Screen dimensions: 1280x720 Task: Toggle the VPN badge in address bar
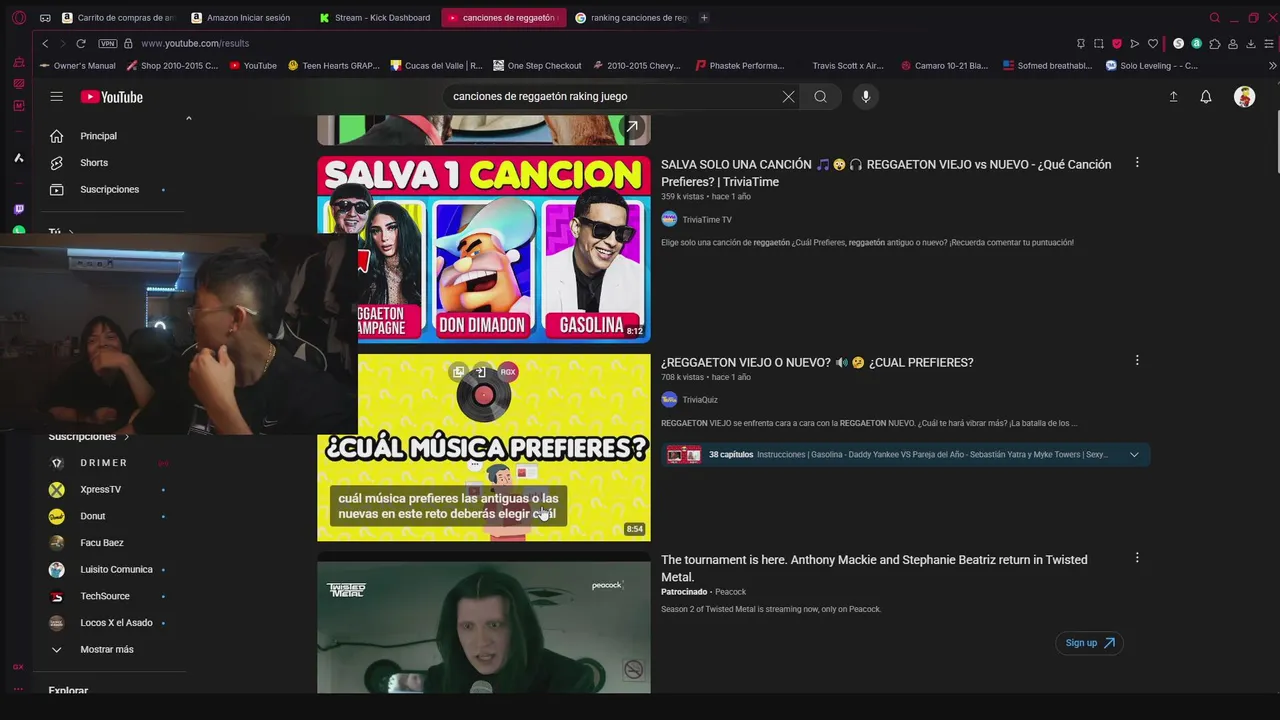tap(108, 44)
